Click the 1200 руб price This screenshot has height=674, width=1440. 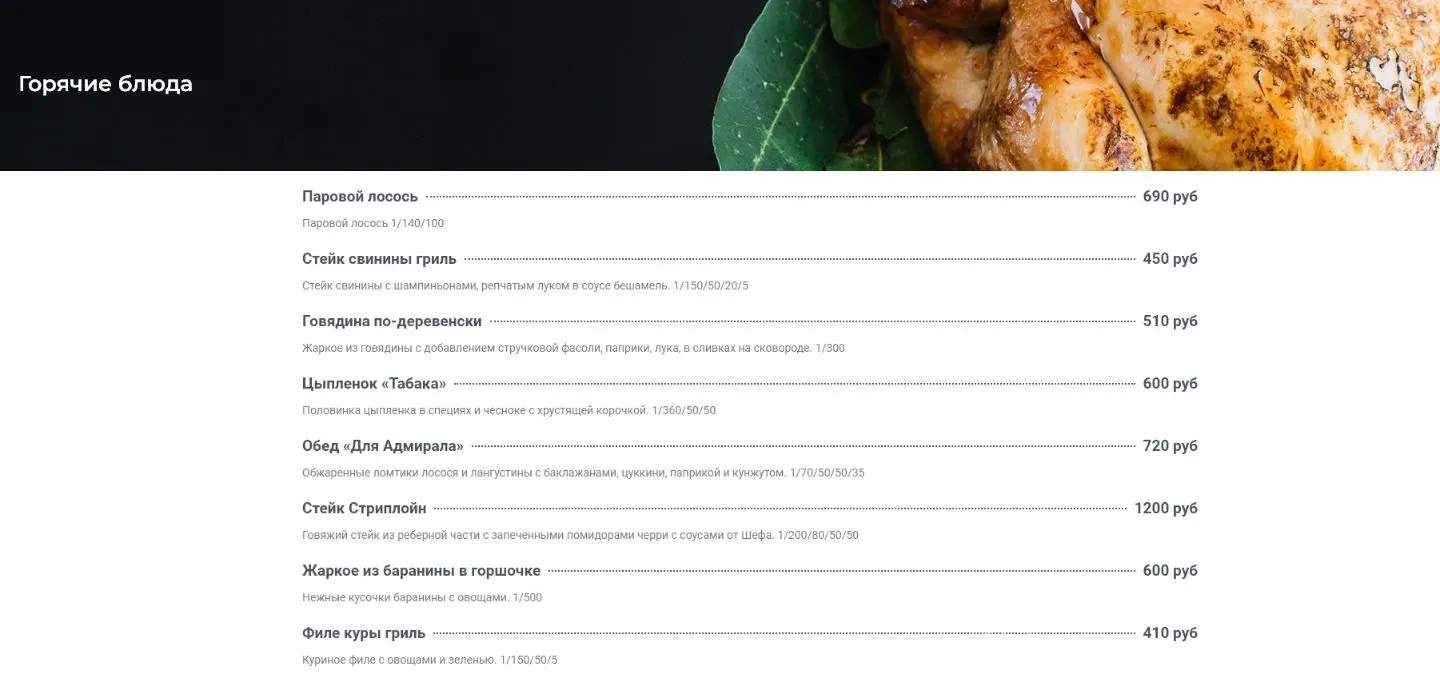tap(1166, 508)
